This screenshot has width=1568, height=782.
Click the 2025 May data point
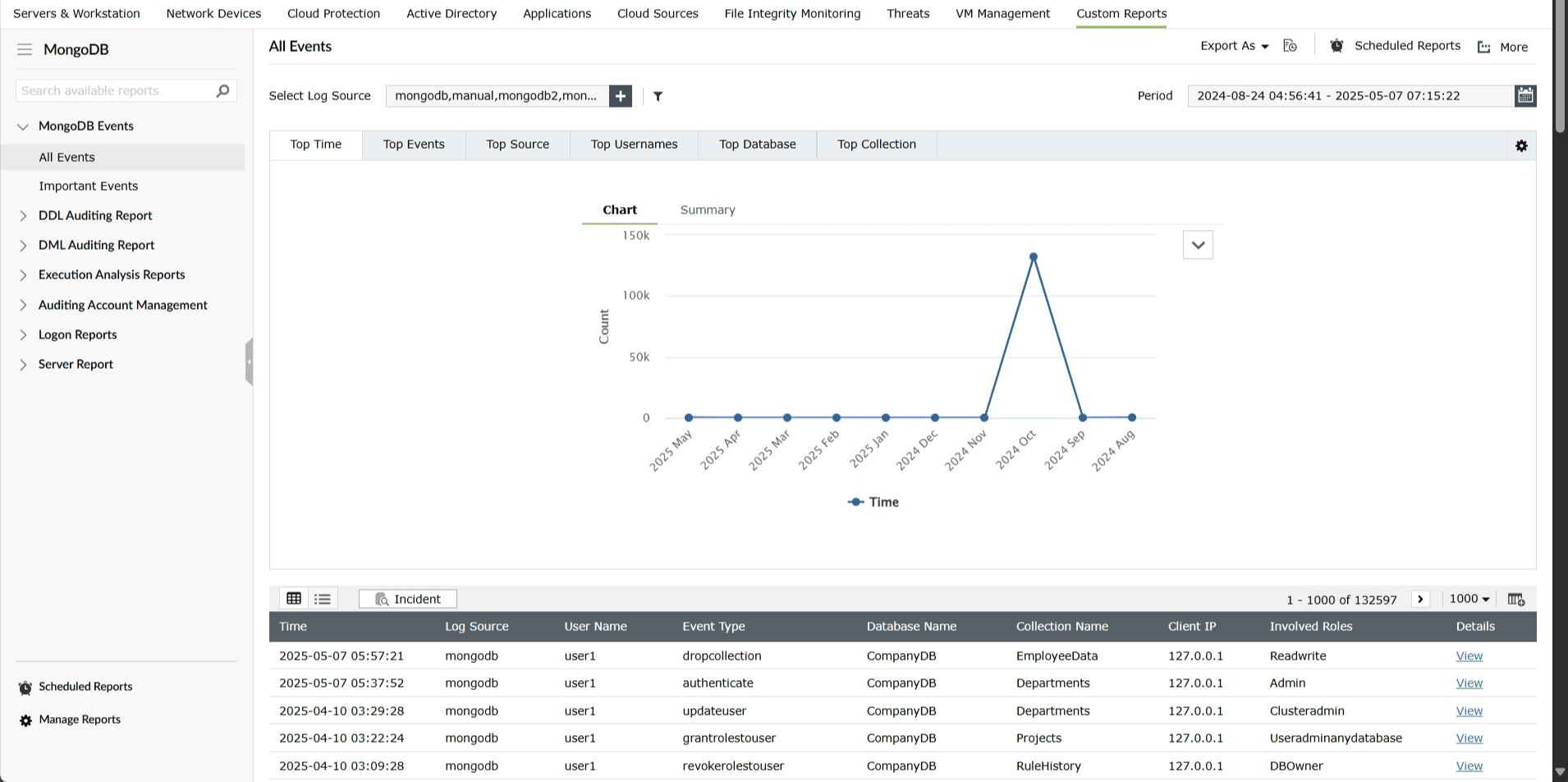[689, 417]
